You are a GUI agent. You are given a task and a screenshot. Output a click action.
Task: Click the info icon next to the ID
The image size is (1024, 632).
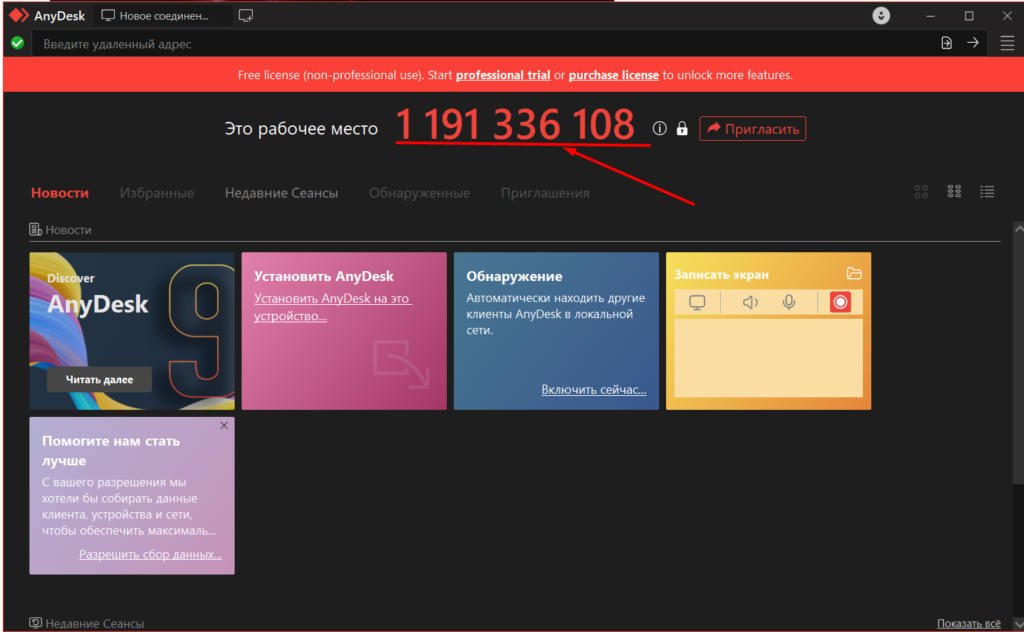pyautogui.click(x=659, y=129)
